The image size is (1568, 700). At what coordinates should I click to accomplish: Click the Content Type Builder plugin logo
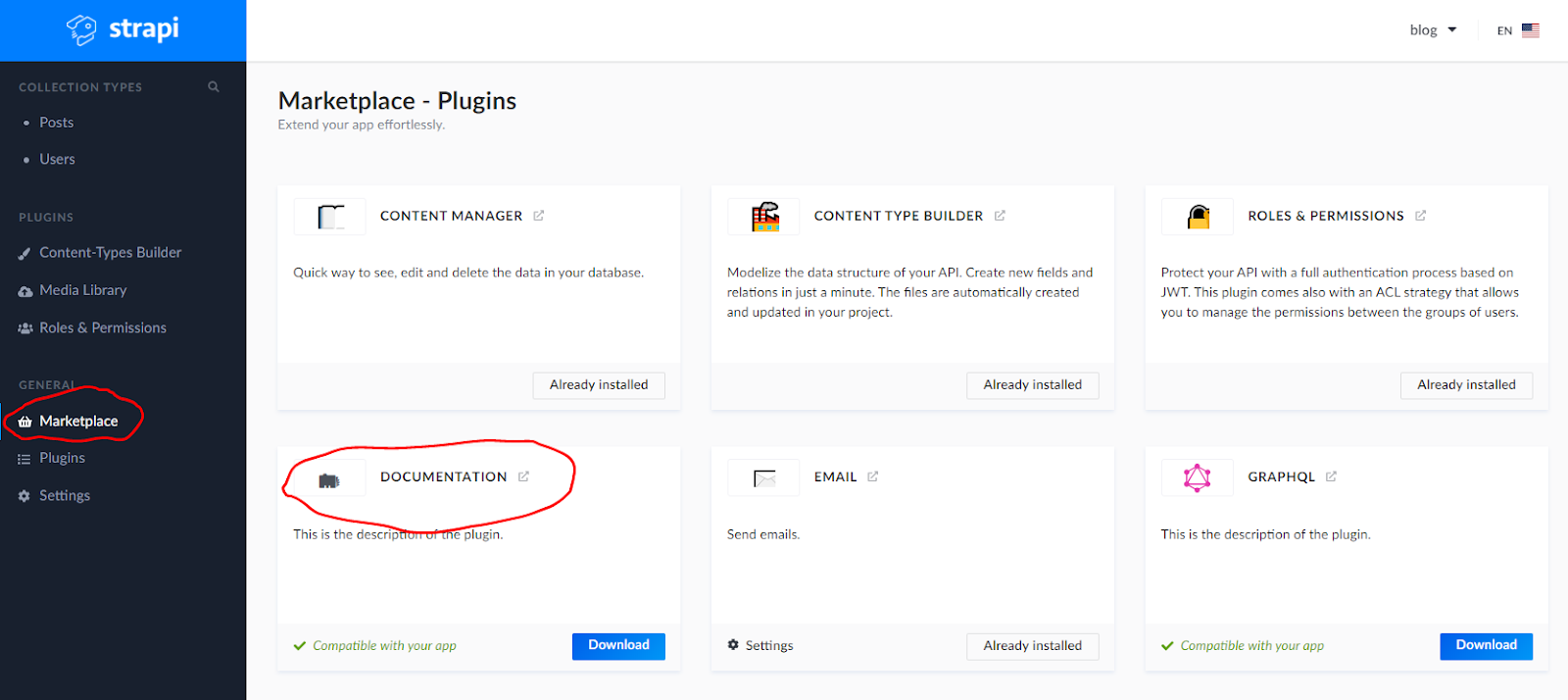coord(764,217)
